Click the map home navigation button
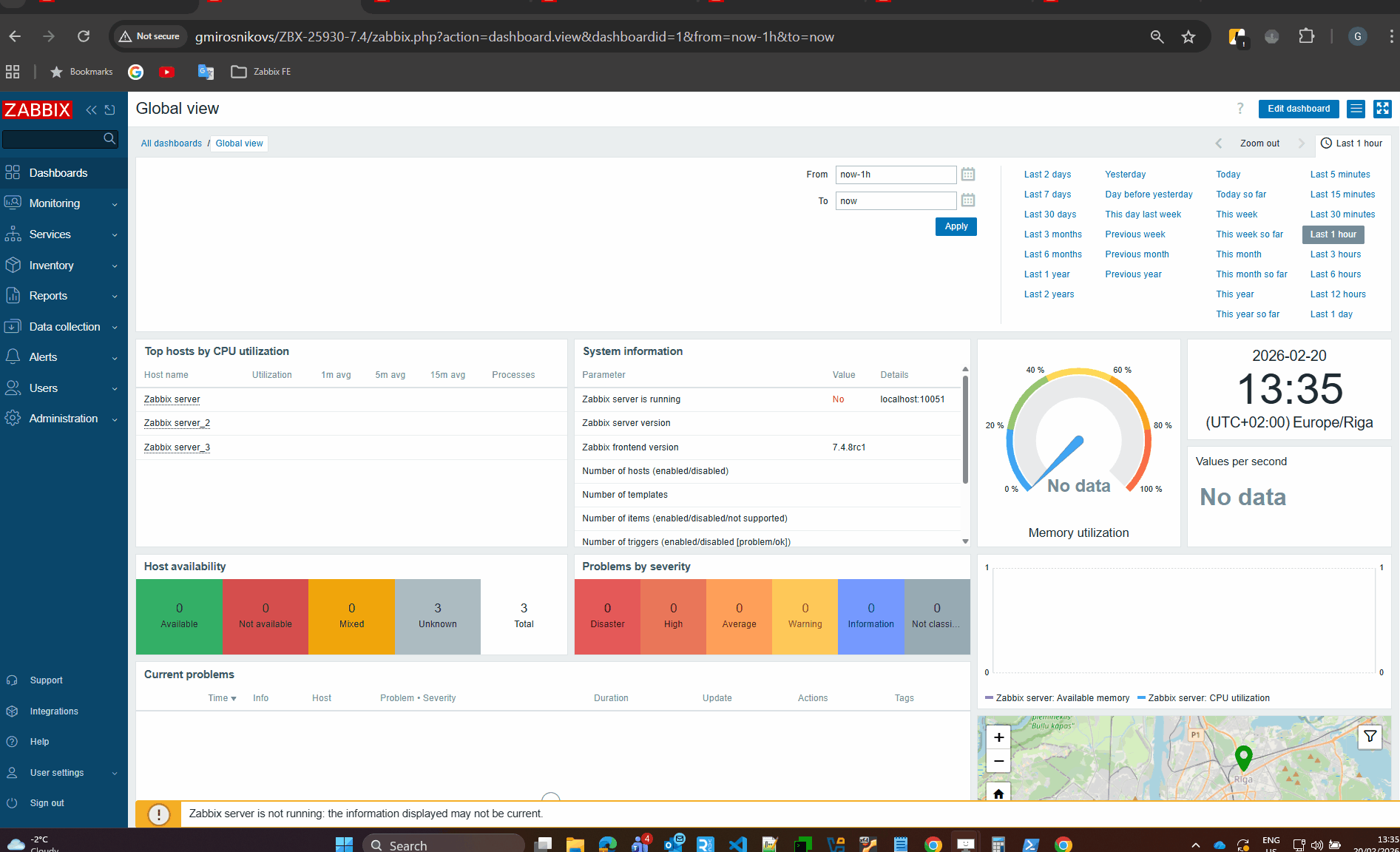 (998, 794)
